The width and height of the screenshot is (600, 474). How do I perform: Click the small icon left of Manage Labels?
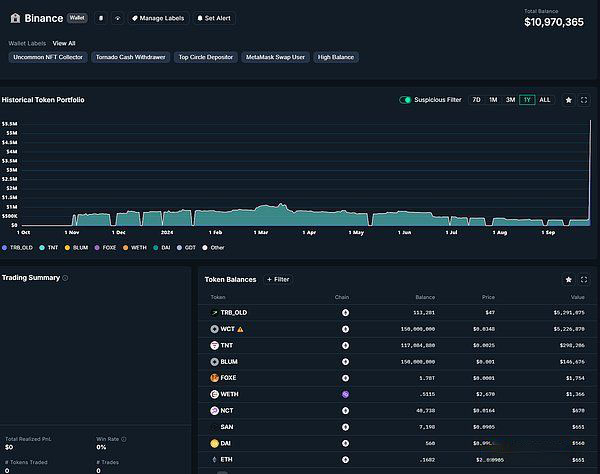pyautogui.click(x=118, y=18)
